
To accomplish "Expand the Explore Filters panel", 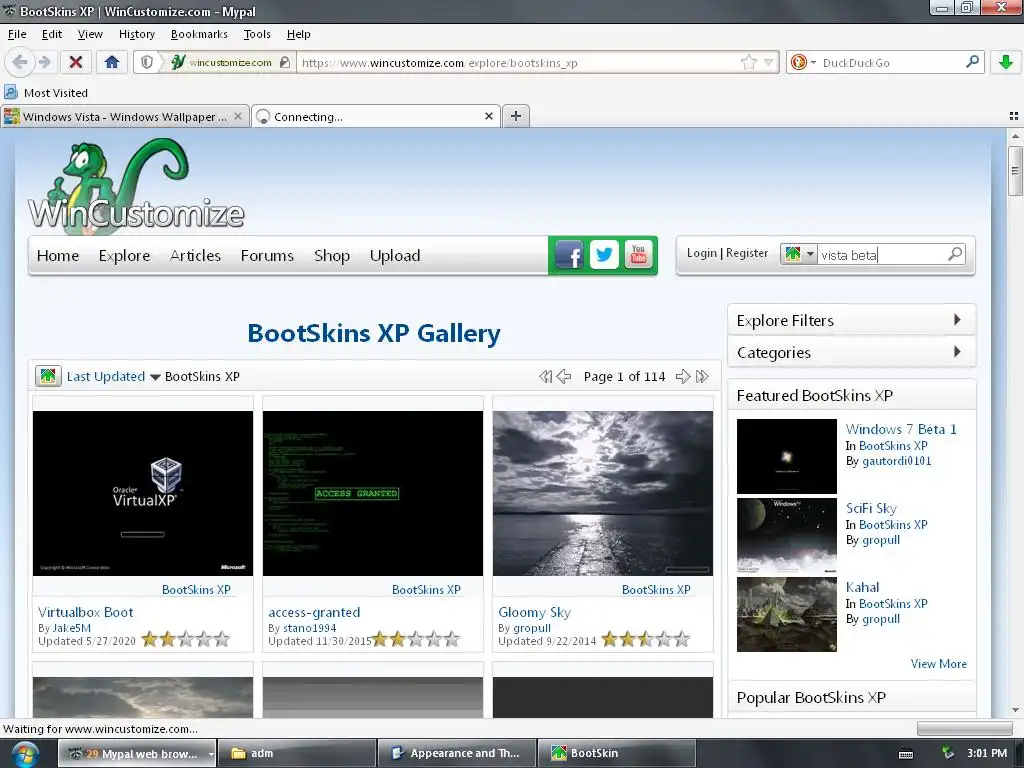I will [851, 321].
